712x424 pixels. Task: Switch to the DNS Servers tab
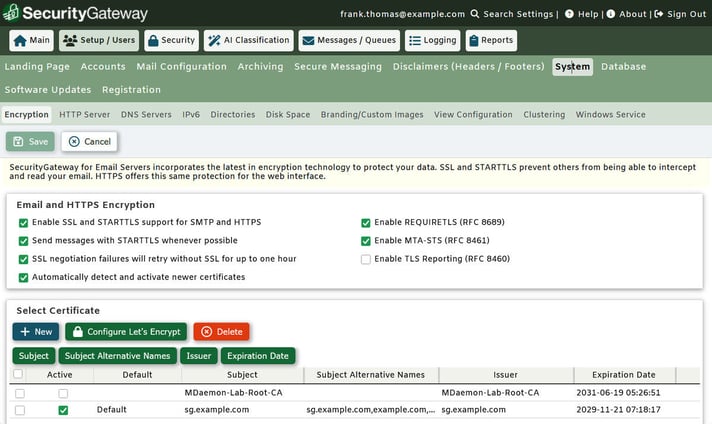(146, 115)
